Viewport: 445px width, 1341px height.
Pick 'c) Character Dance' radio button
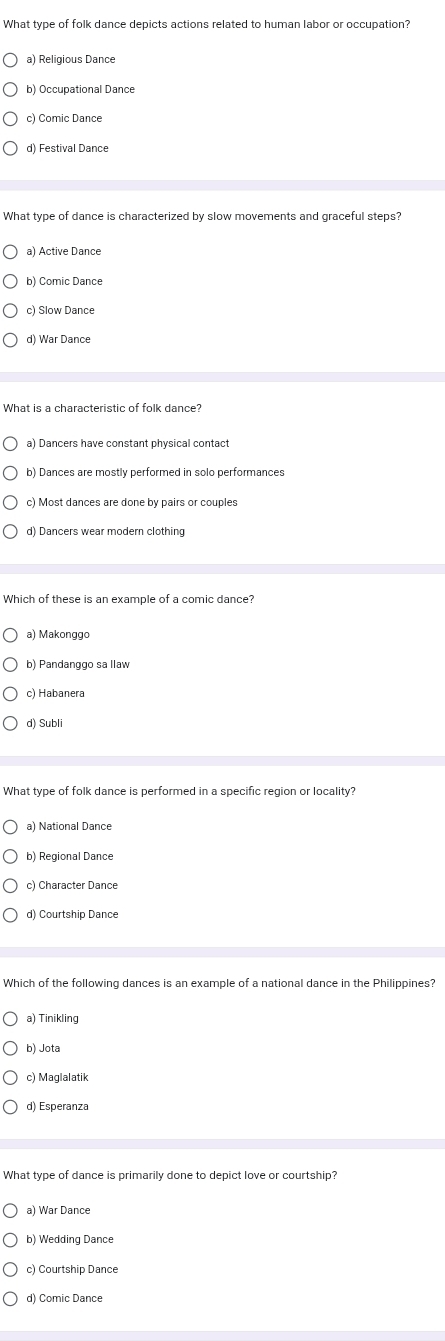[11, 886]
